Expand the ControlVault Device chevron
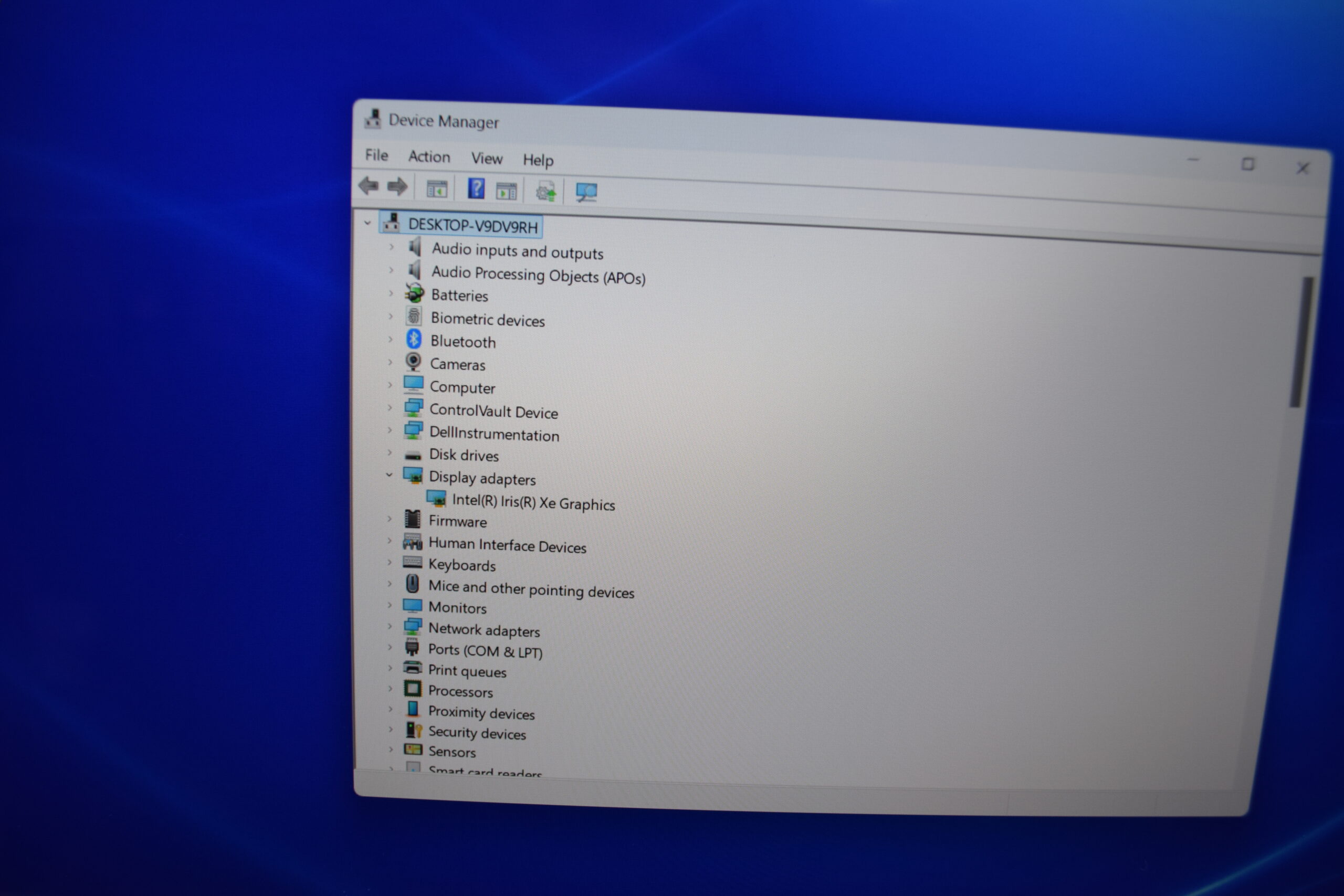This screenshot has width=1344, height=896. click(390, 408)
